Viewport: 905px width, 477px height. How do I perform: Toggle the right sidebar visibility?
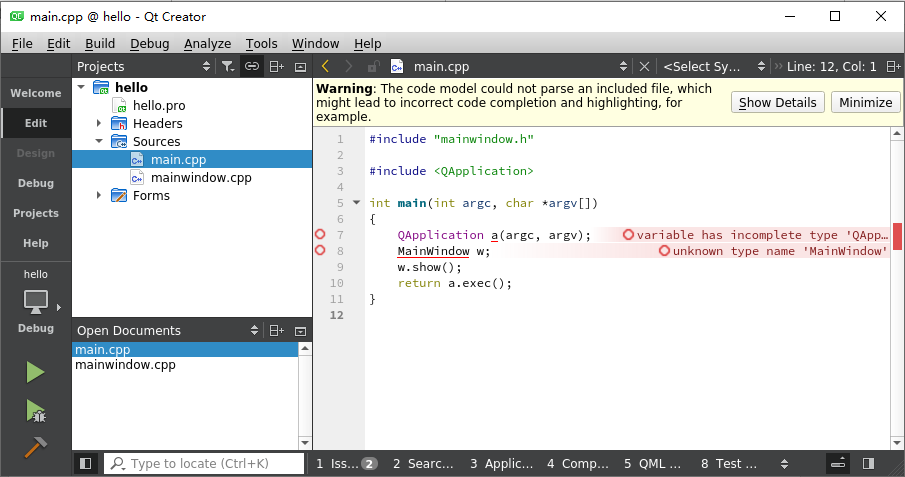click(x=868, y=463)
